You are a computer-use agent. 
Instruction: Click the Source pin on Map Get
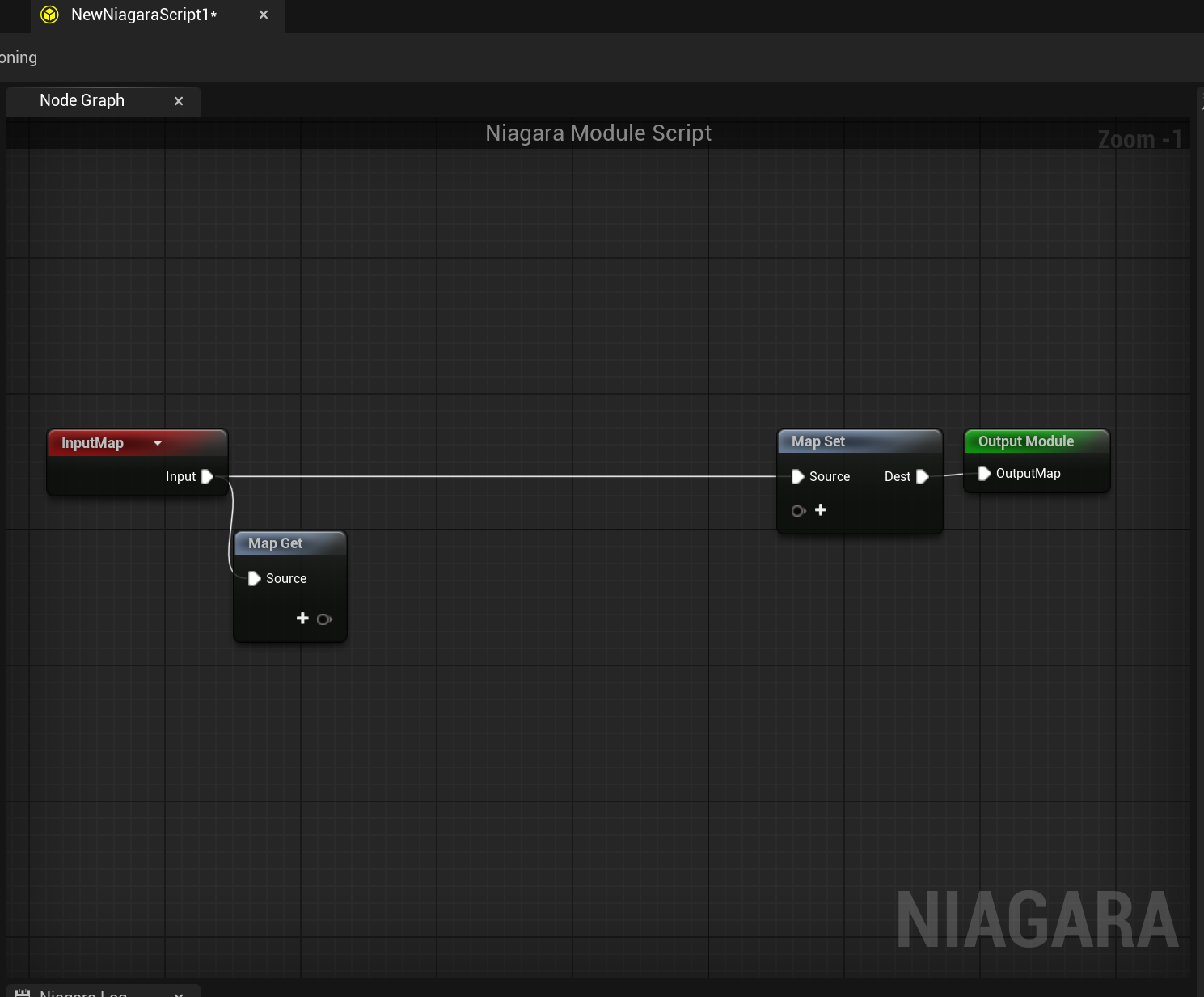(x=254, y=578)
